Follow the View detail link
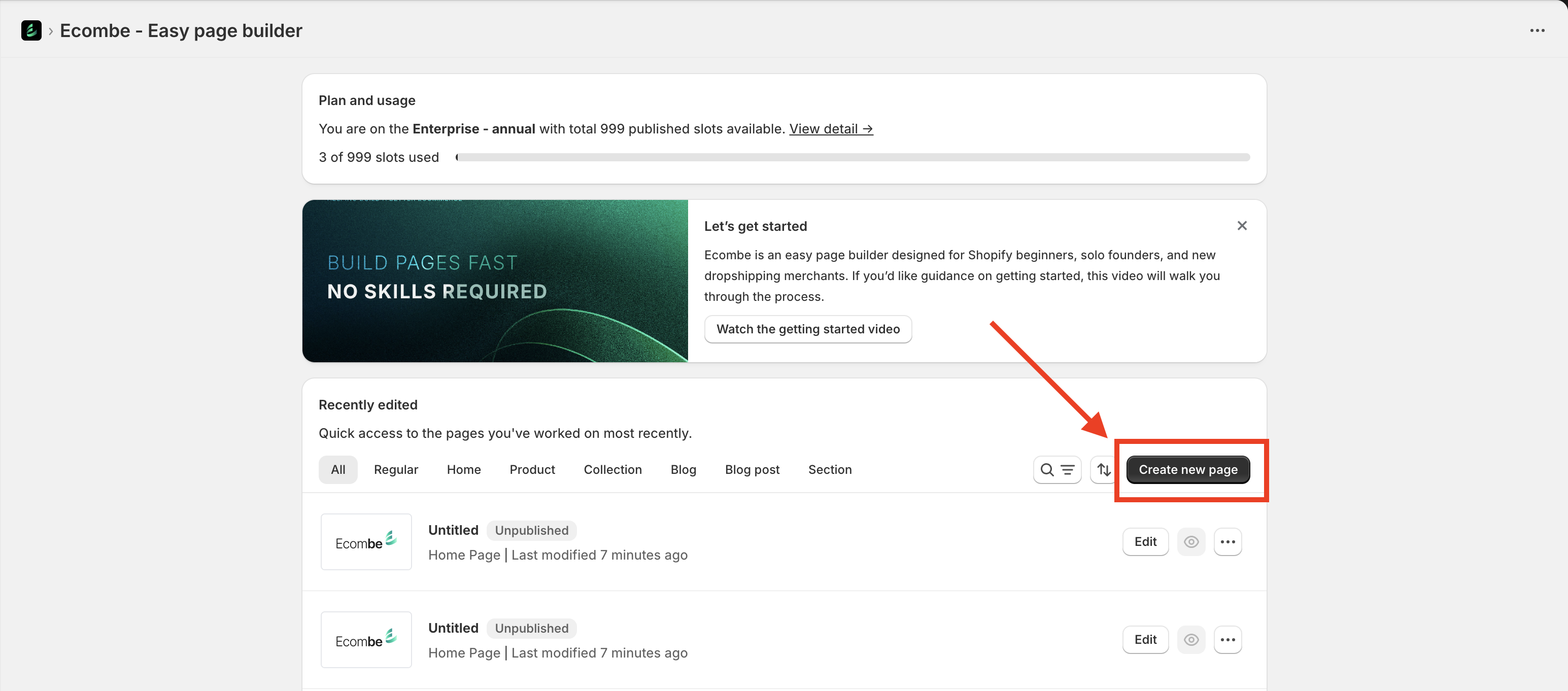The width and height of the screenshot is (1568, 691). point(831,129)
